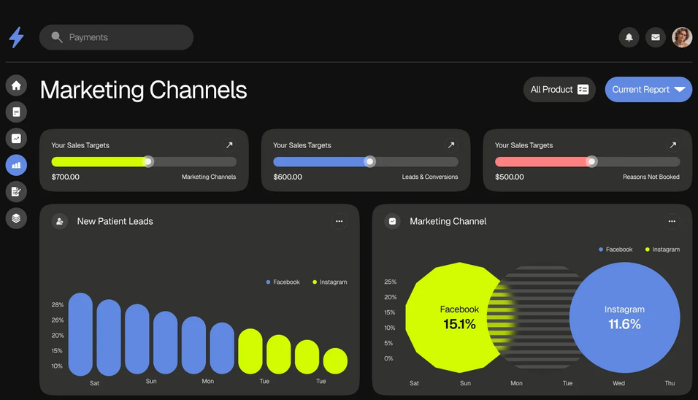Viewport: 698px width, 400px height.
Task: Expand the Reasons Not Booked target arrow
Action: [x=673, y=145]
